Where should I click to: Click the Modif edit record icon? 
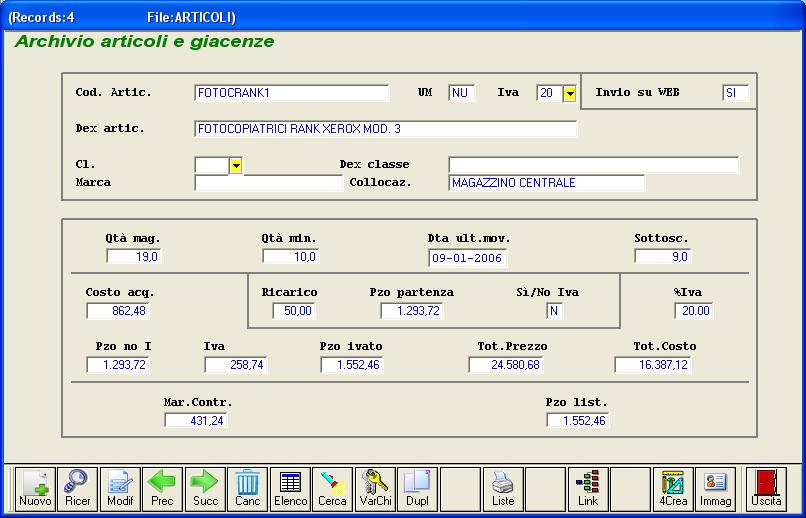click(x=120, y=489)
